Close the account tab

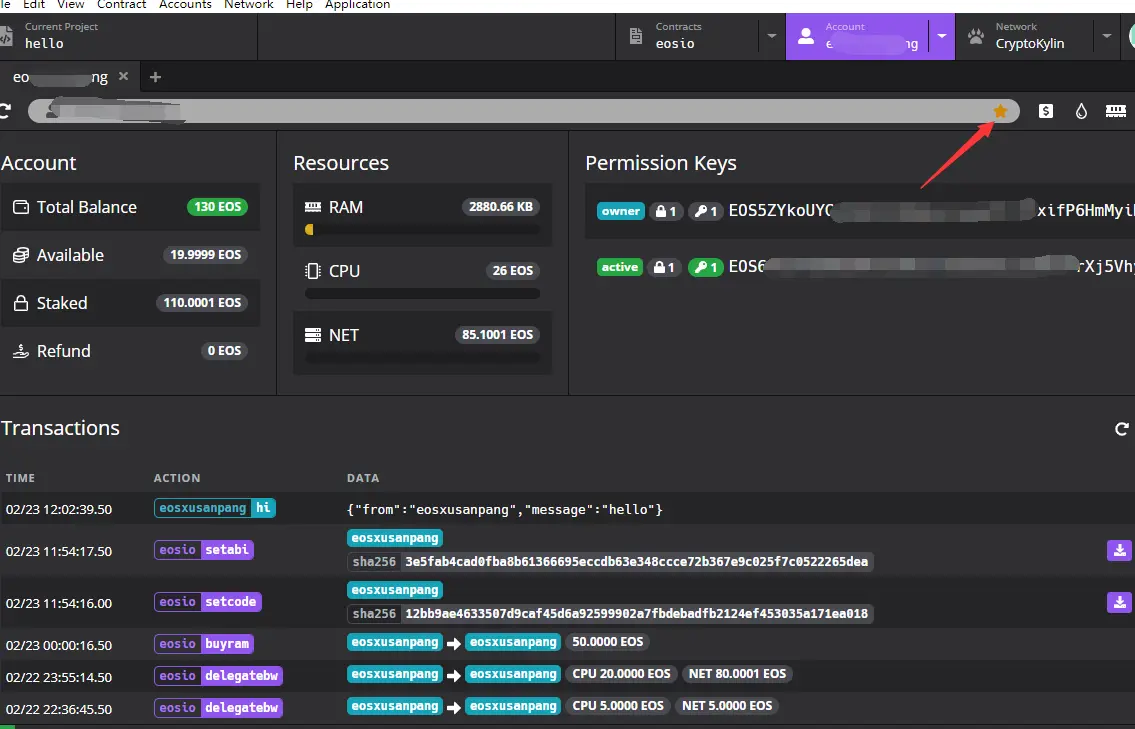pos(123,76)
